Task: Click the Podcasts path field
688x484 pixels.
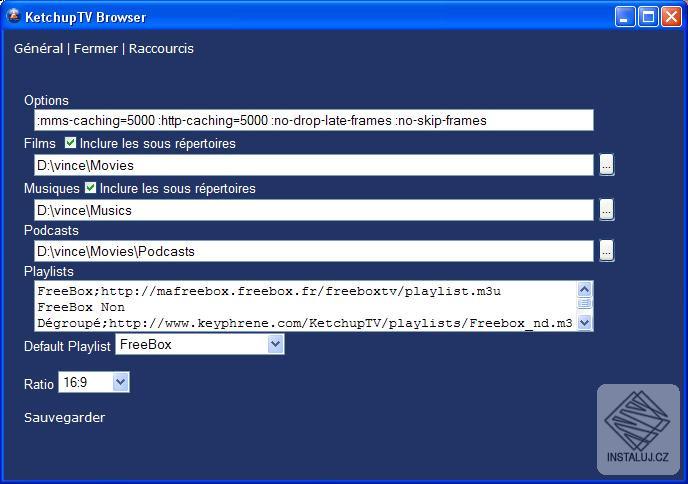Action: (x=314, y=251)
